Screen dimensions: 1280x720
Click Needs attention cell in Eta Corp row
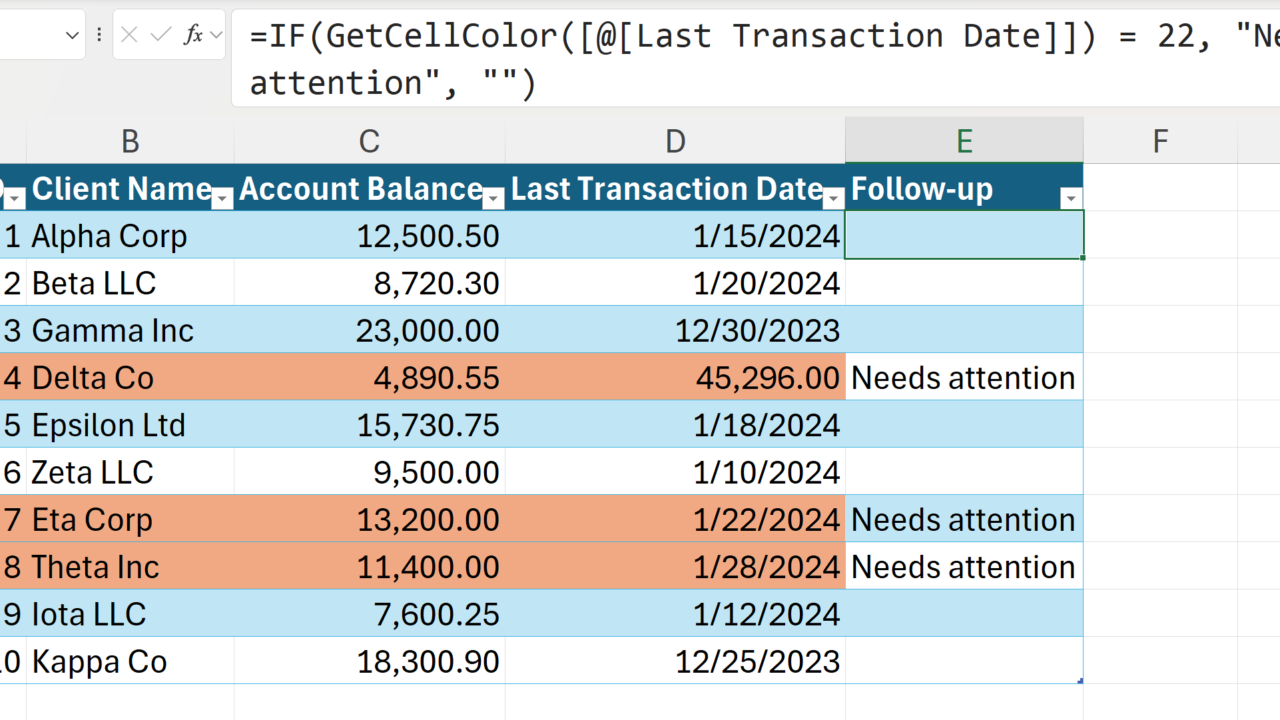(x=963, y=520)
